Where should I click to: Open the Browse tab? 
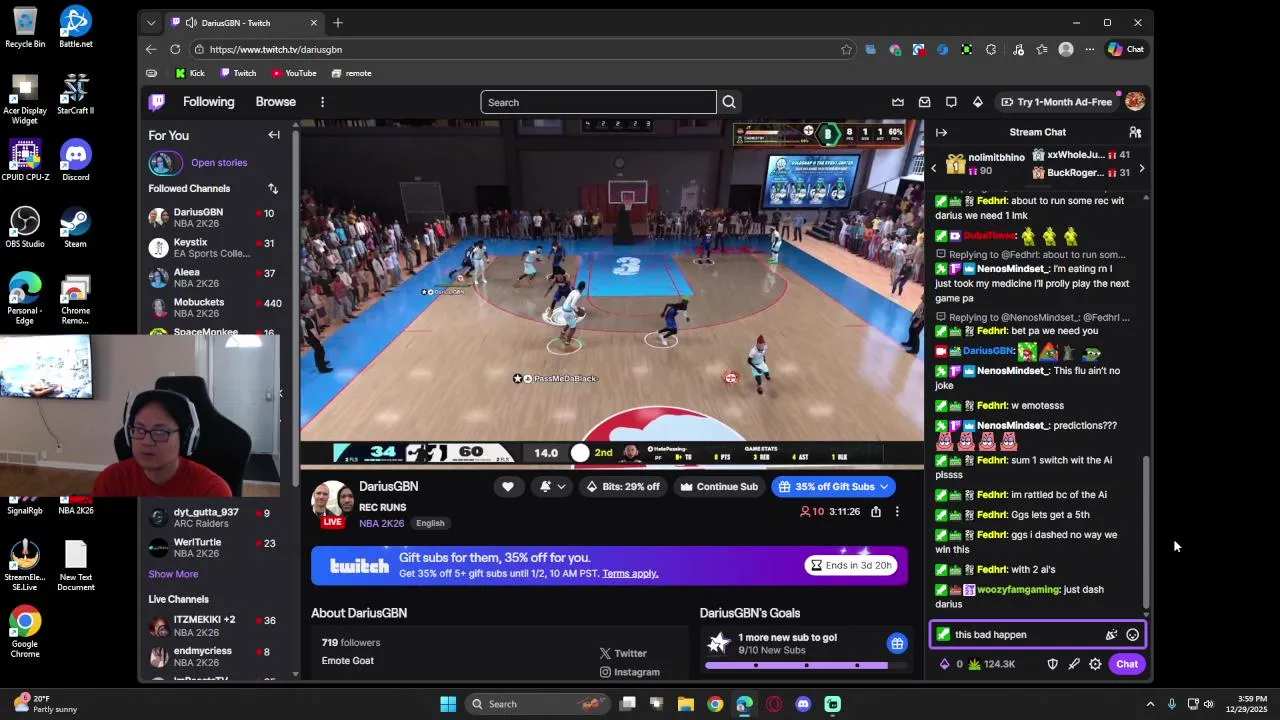tap(275, 102)
